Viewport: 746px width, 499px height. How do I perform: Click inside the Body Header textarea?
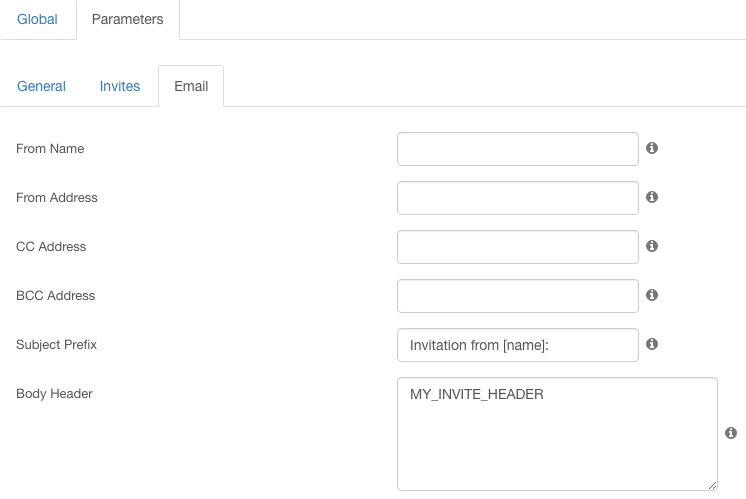click(x=557, y=434)
